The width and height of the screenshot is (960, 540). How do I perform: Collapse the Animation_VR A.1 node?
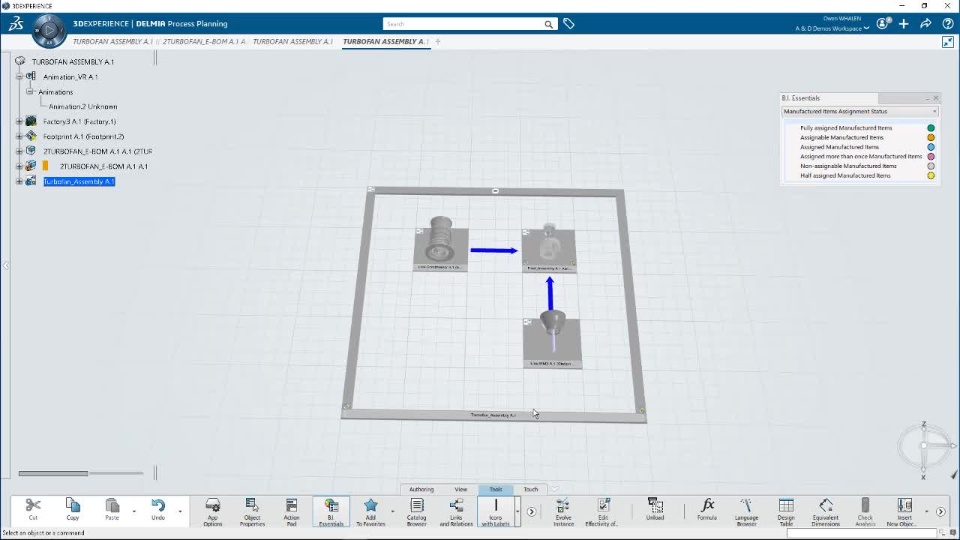[19, 77]
